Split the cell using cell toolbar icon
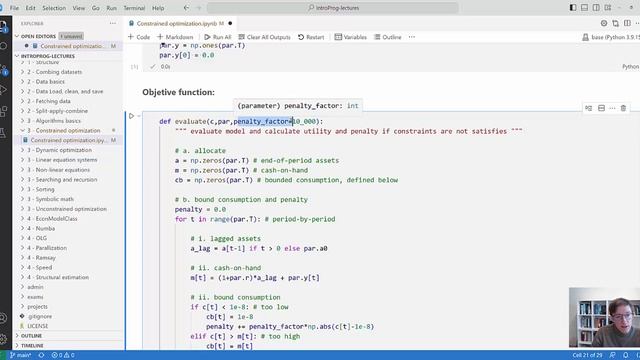Image resolution: width=640 pixels, height=360 pixels. 601,108
